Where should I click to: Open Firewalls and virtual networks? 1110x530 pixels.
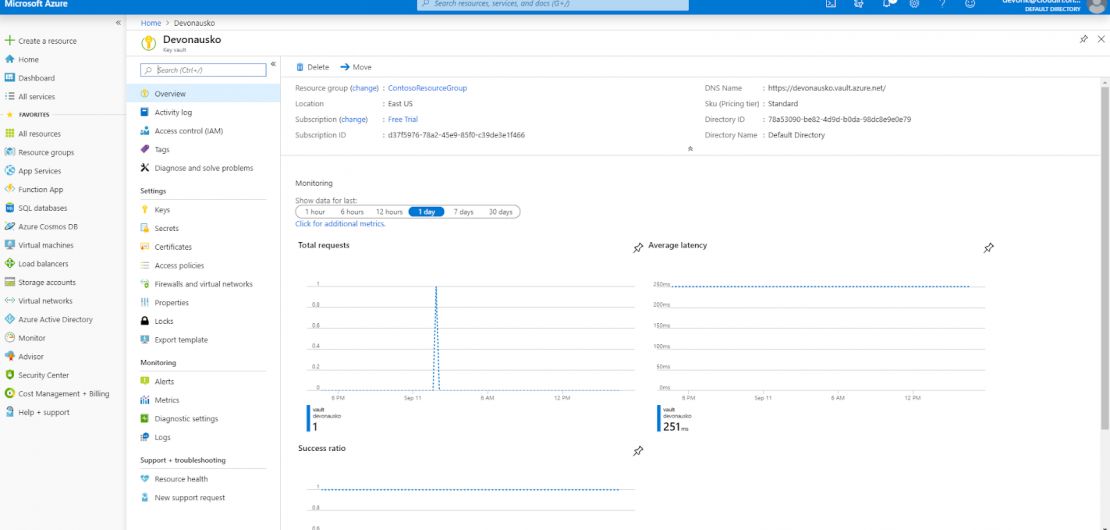point(203,284)
